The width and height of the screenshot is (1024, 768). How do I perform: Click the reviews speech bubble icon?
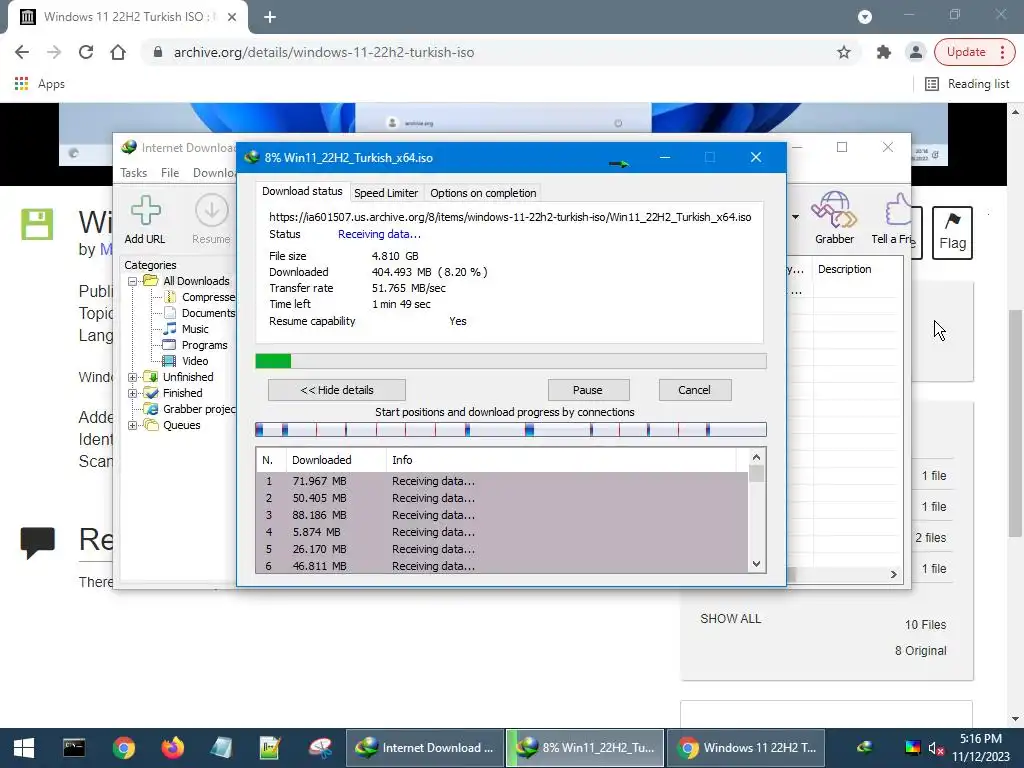(37, 542)
